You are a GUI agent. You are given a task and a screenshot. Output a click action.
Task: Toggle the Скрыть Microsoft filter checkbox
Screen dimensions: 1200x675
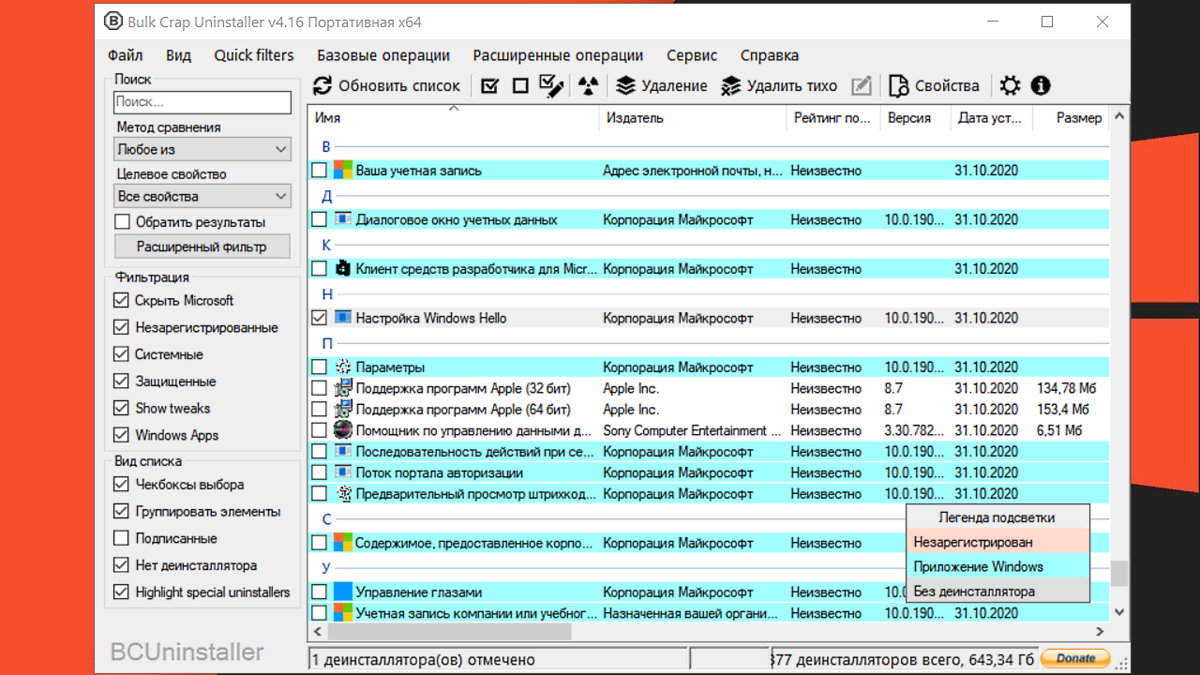click(x=121, y=300)
